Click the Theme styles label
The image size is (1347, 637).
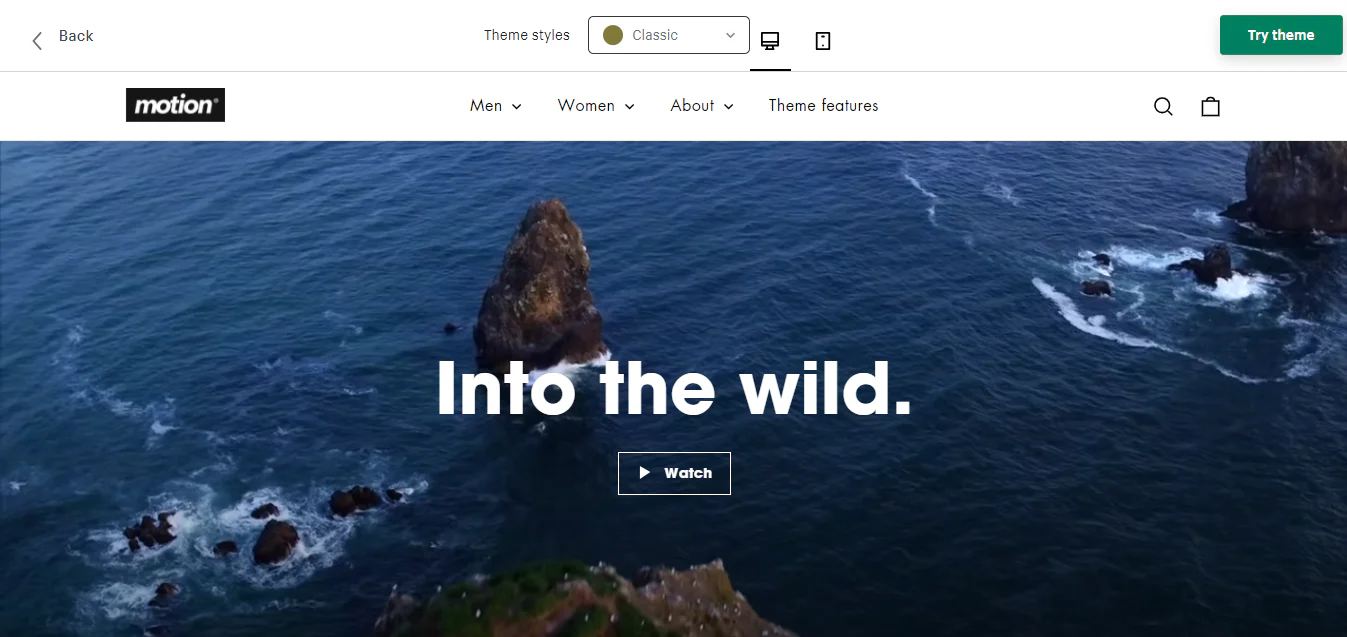(x=526, y=34)
